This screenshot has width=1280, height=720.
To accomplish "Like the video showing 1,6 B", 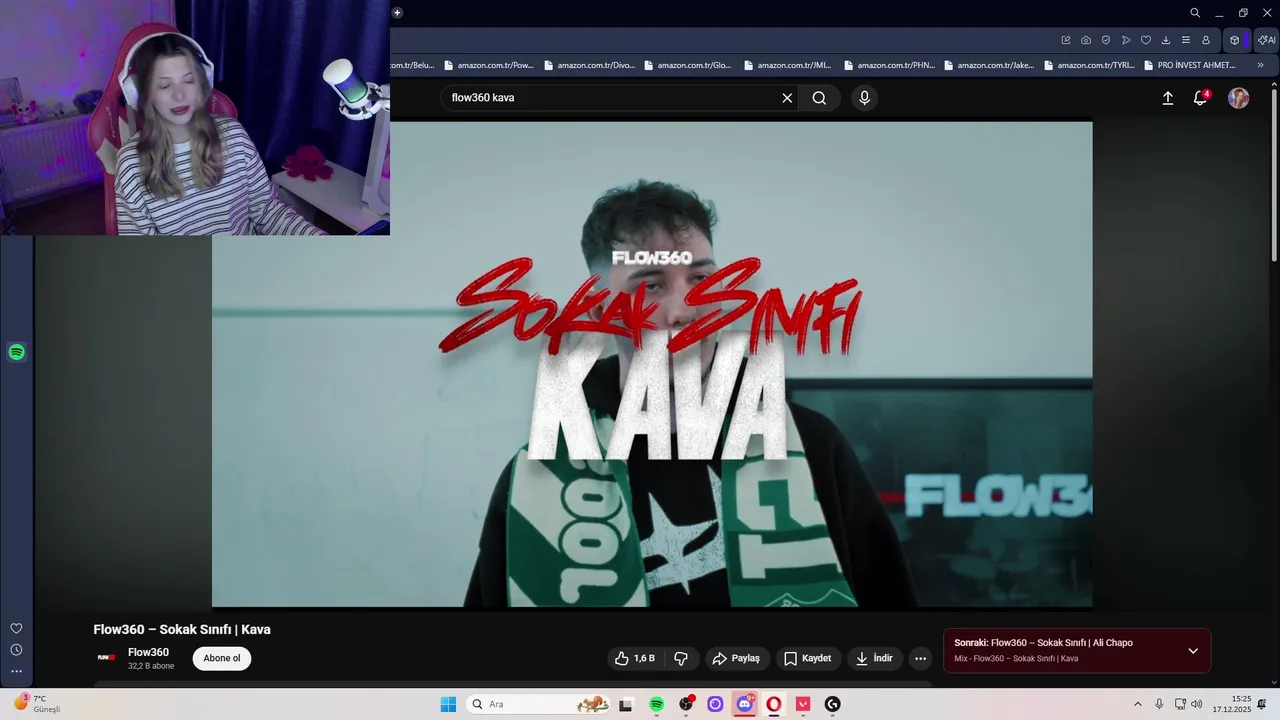I will click(634, 658).
